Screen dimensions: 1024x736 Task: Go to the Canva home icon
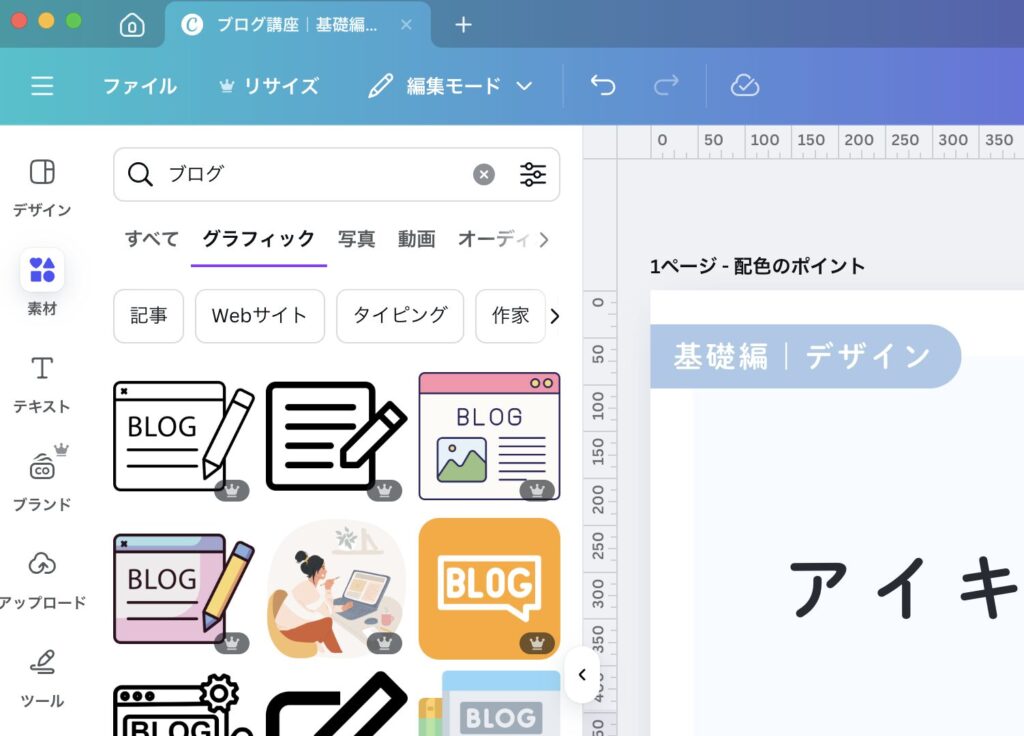(132, 25)
